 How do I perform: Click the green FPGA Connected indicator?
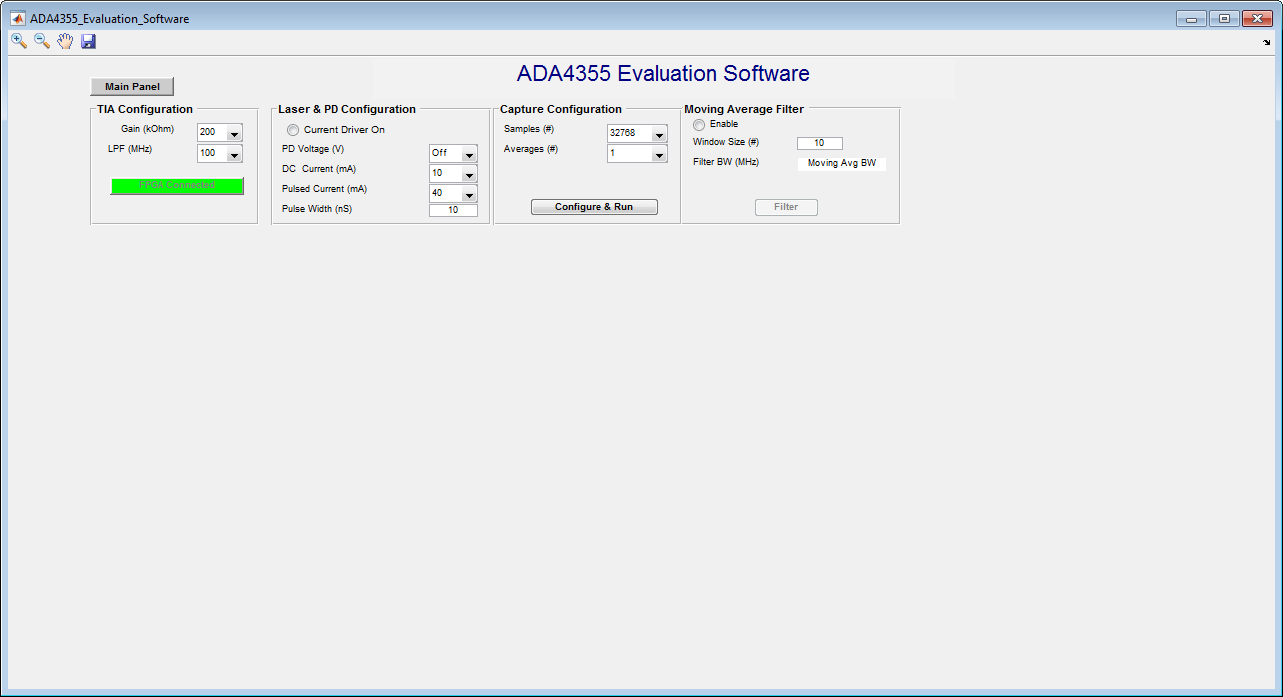click(177, 186)
